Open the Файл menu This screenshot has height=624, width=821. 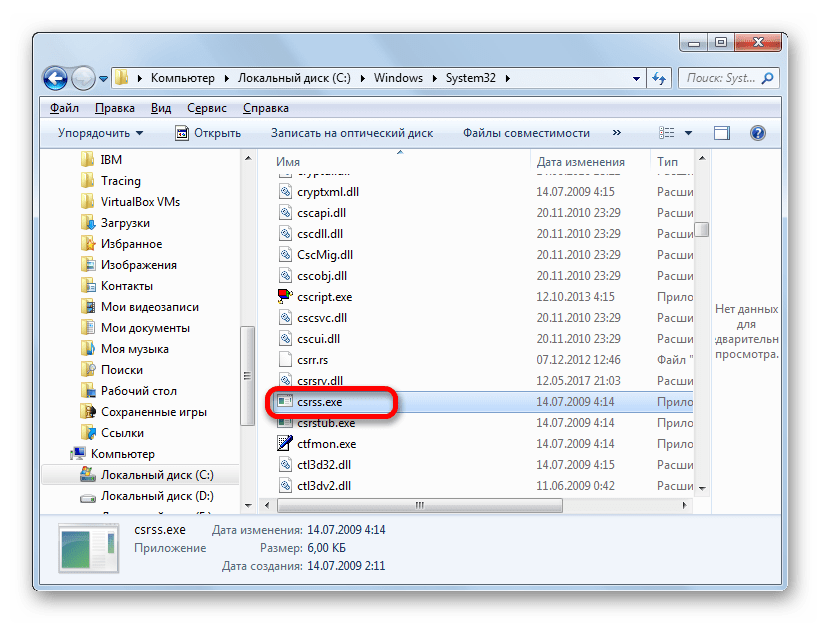point(64,108)
